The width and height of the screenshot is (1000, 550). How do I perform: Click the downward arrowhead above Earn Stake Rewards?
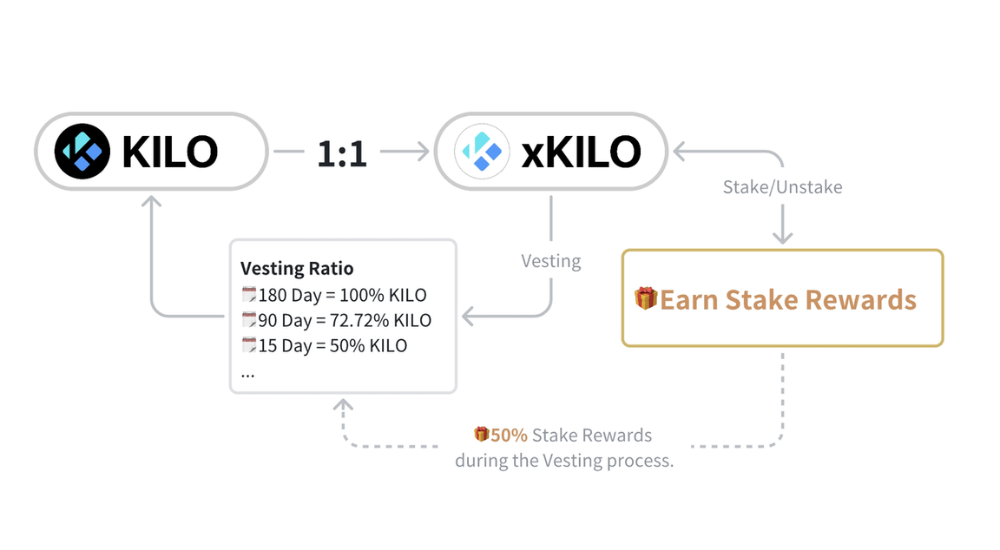[x=783, y=237]
